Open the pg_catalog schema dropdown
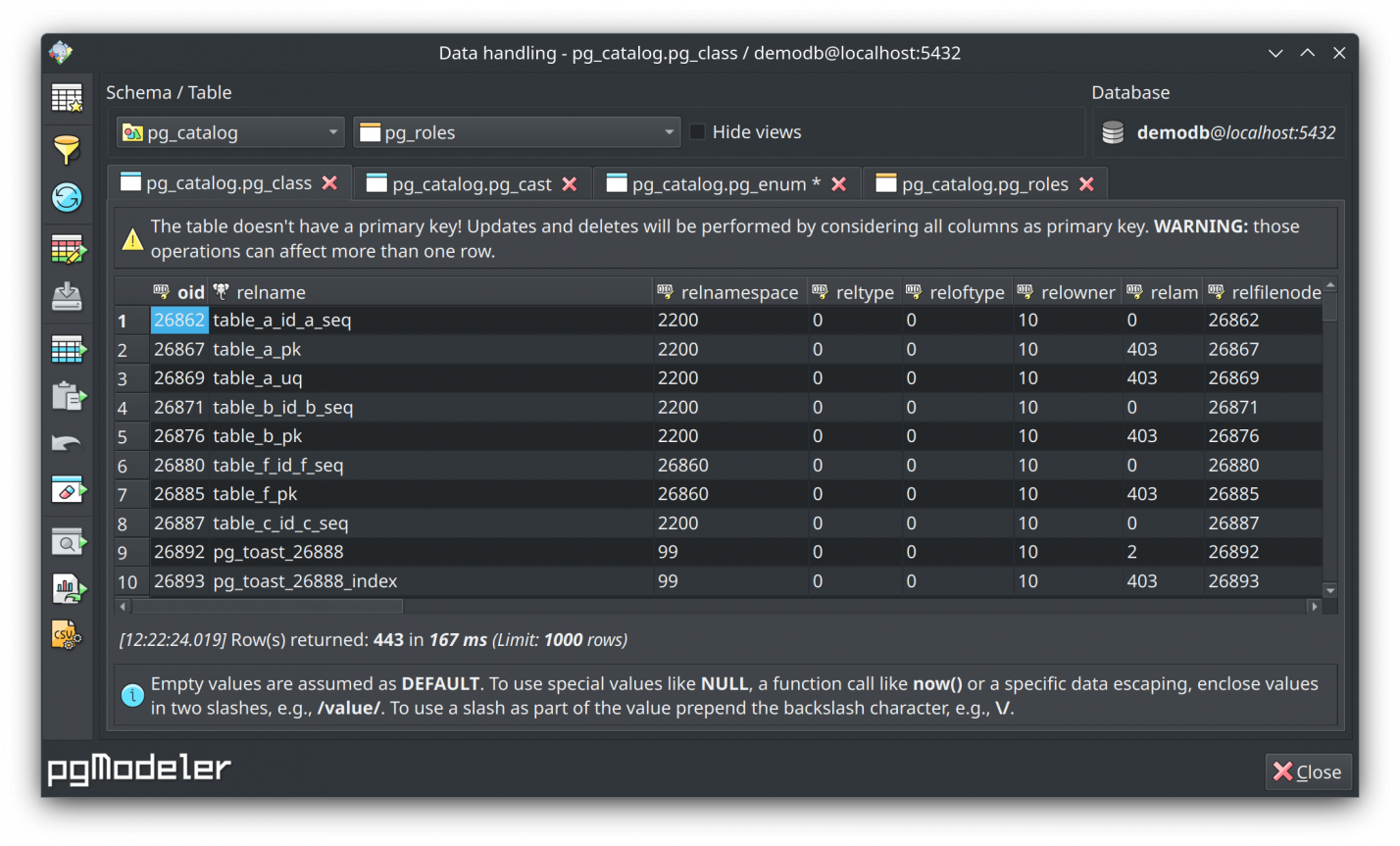The image size is (1400, 846). tap(230, 132)
